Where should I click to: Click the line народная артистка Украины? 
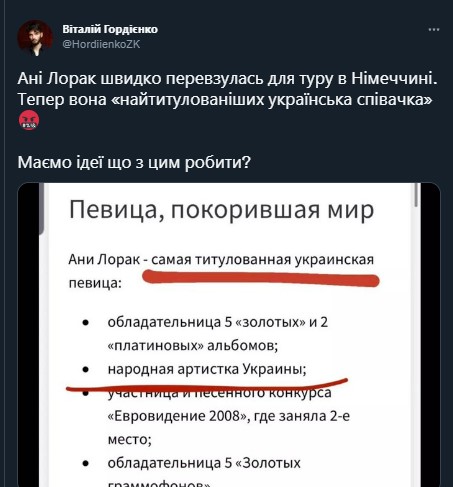[x=207, y=369]
